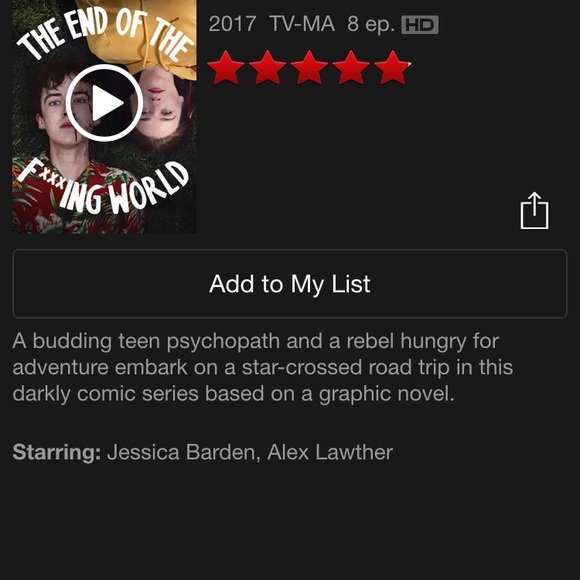Tap the 8 ep. episode count
This screenshot has height=580, width=580.
(x=371, y=25)
